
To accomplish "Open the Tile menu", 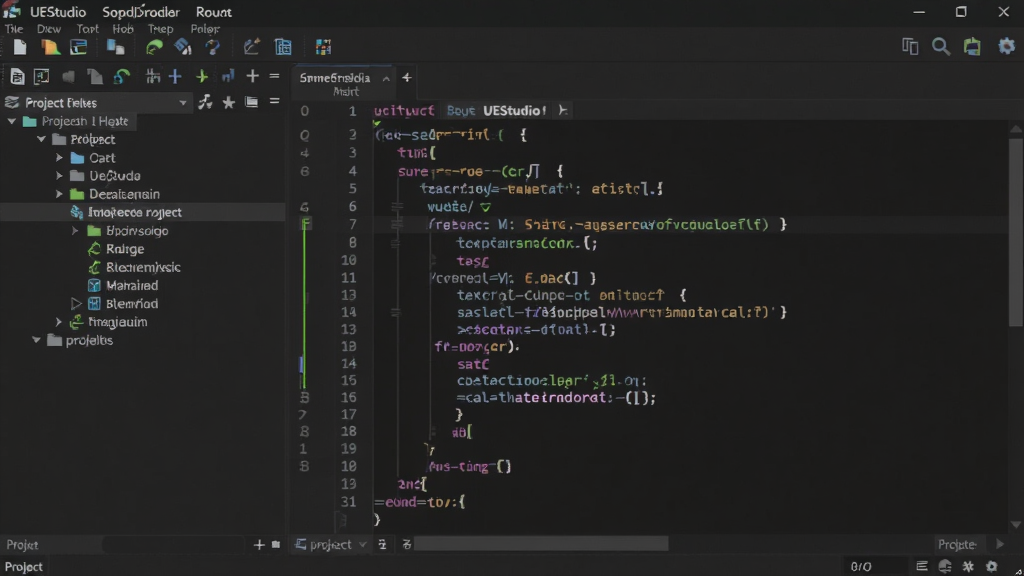I will [14, 29].
